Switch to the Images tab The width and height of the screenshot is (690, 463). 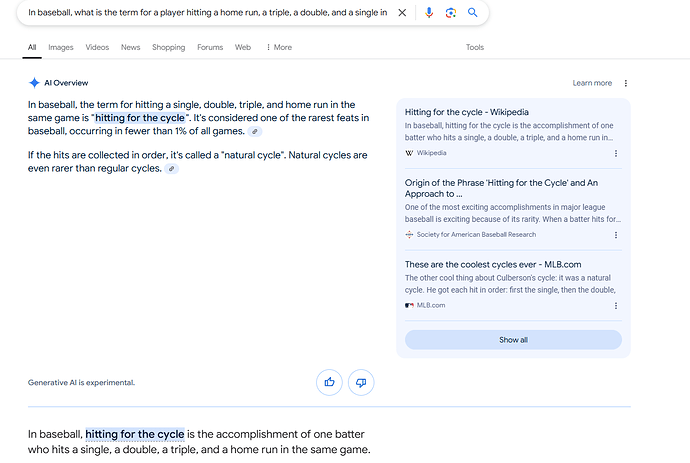61,47
